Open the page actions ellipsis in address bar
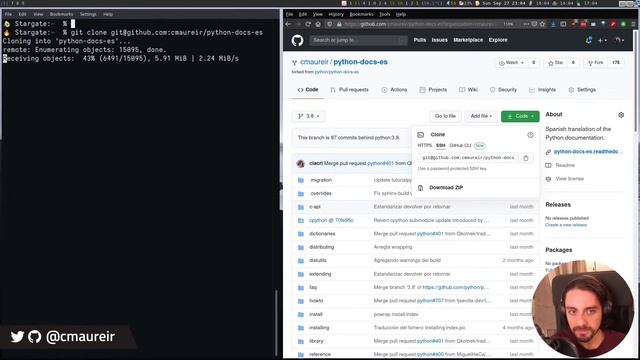 526,24
